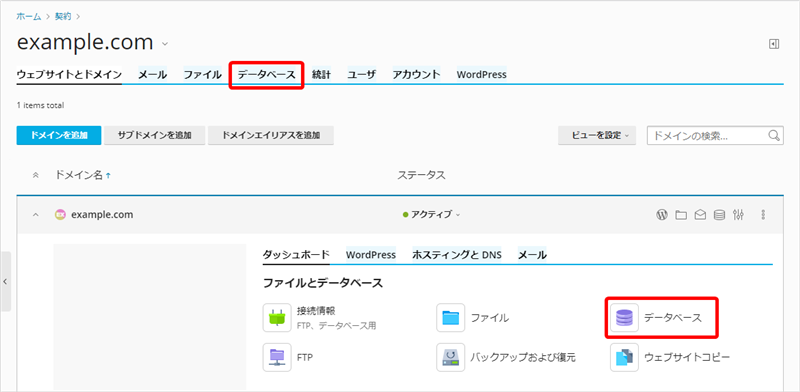The image size is (800, 392).
Task: Expand the left sidebar handle arrow
Action: coord(5,281)
